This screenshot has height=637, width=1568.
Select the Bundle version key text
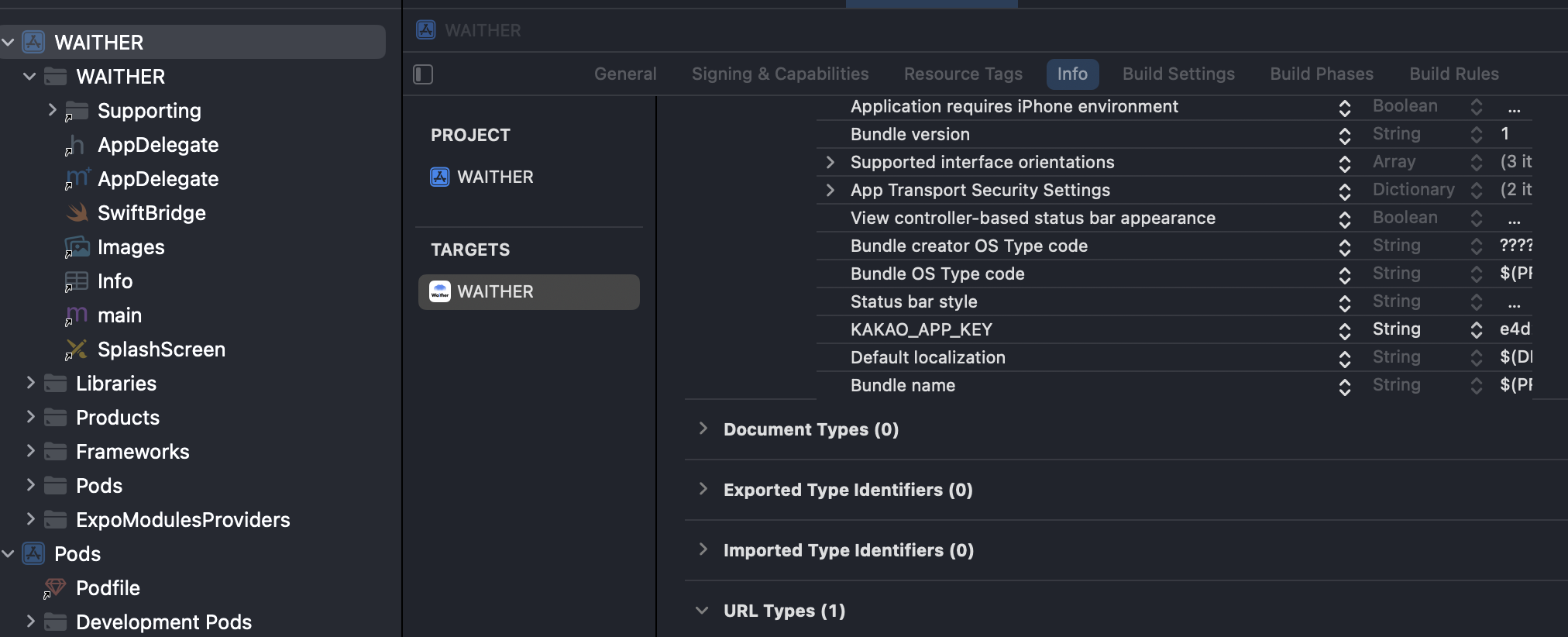pyautogui.click(x=910, y=134)
